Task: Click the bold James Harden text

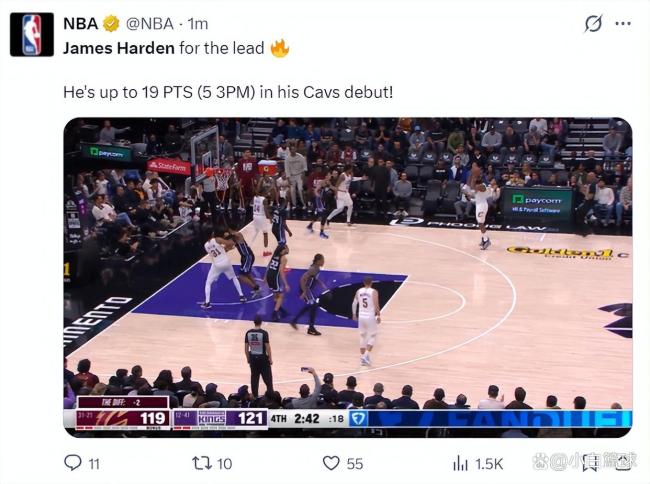Action: (x=119, y=47)
